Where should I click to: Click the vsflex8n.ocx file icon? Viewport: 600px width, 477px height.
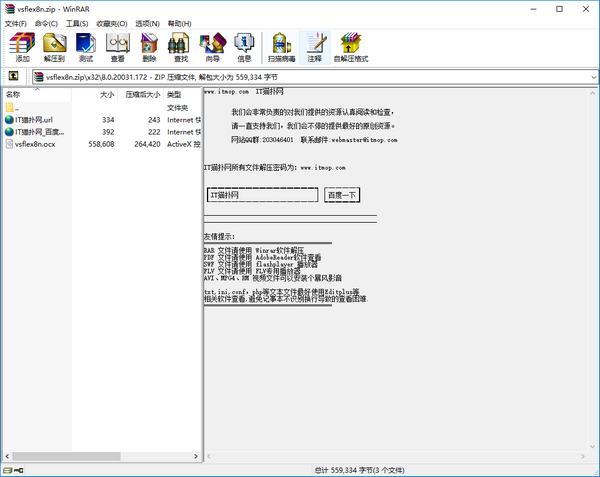click(10, 144)
